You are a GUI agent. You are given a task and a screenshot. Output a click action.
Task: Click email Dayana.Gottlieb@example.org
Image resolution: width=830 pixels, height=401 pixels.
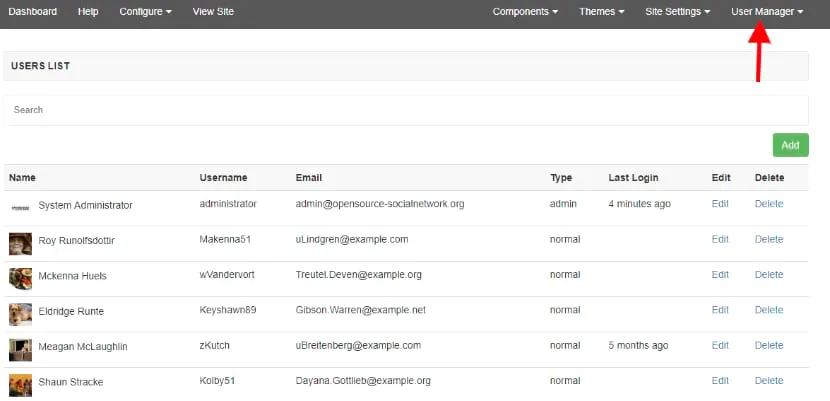point(363,380)
